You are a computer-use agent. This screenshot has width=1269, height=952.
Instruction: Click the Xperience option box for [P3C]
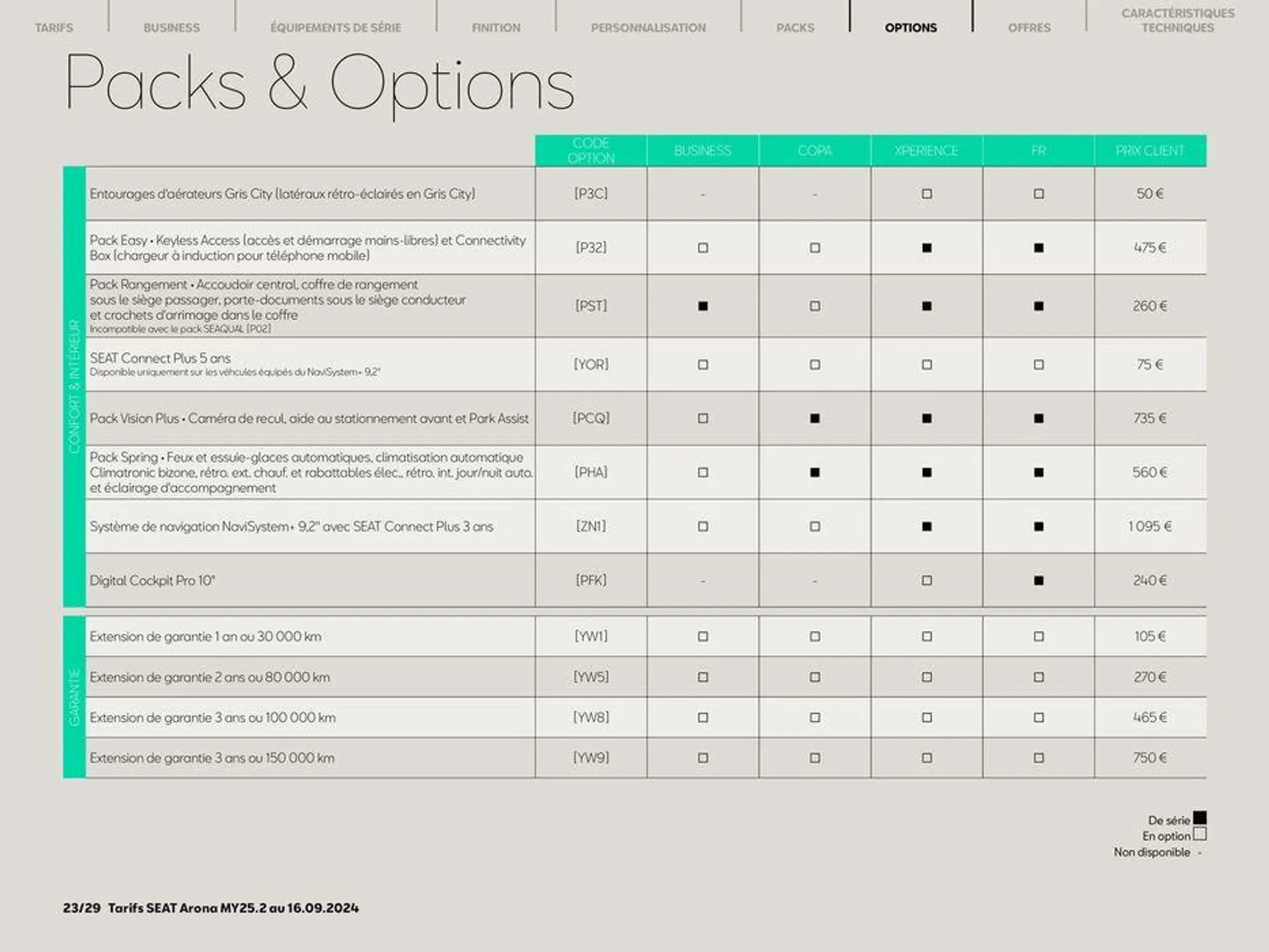pos(927,194)
